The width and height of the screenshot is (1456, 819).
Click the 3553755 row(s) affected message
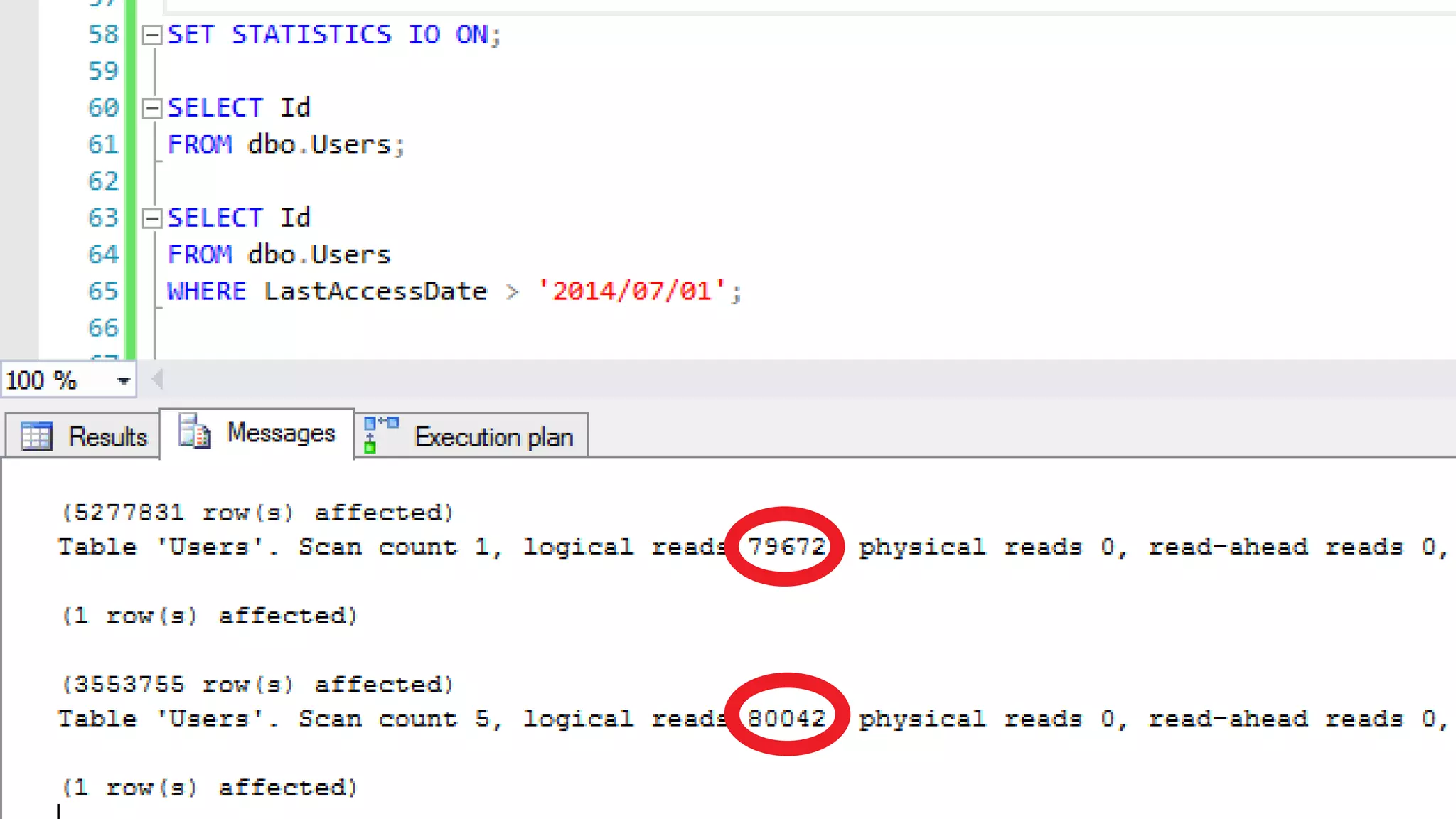tap(257, 685)
